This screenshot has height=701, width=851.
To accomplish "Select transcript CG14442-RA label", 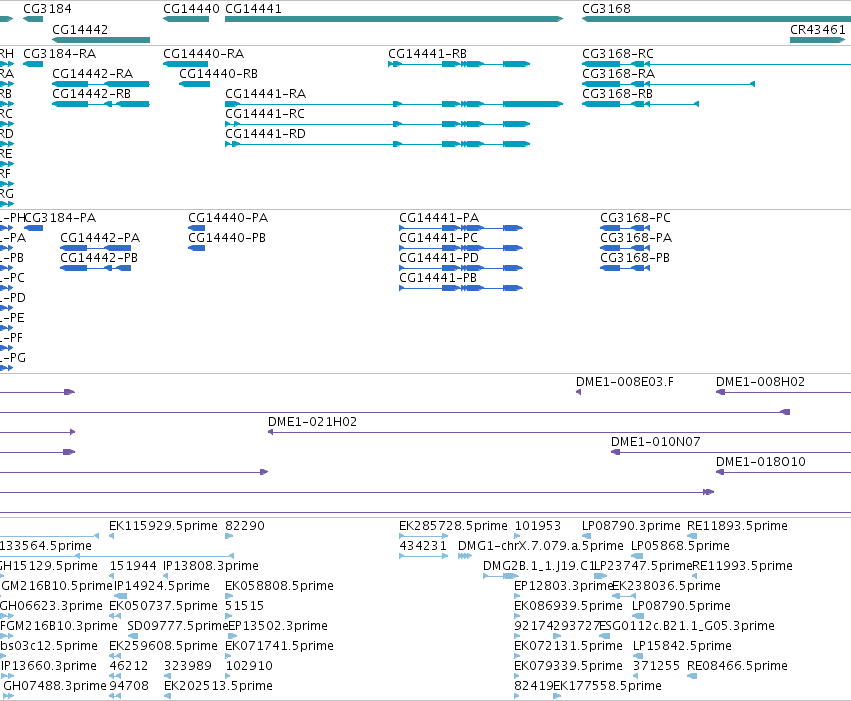I will 92,74.
